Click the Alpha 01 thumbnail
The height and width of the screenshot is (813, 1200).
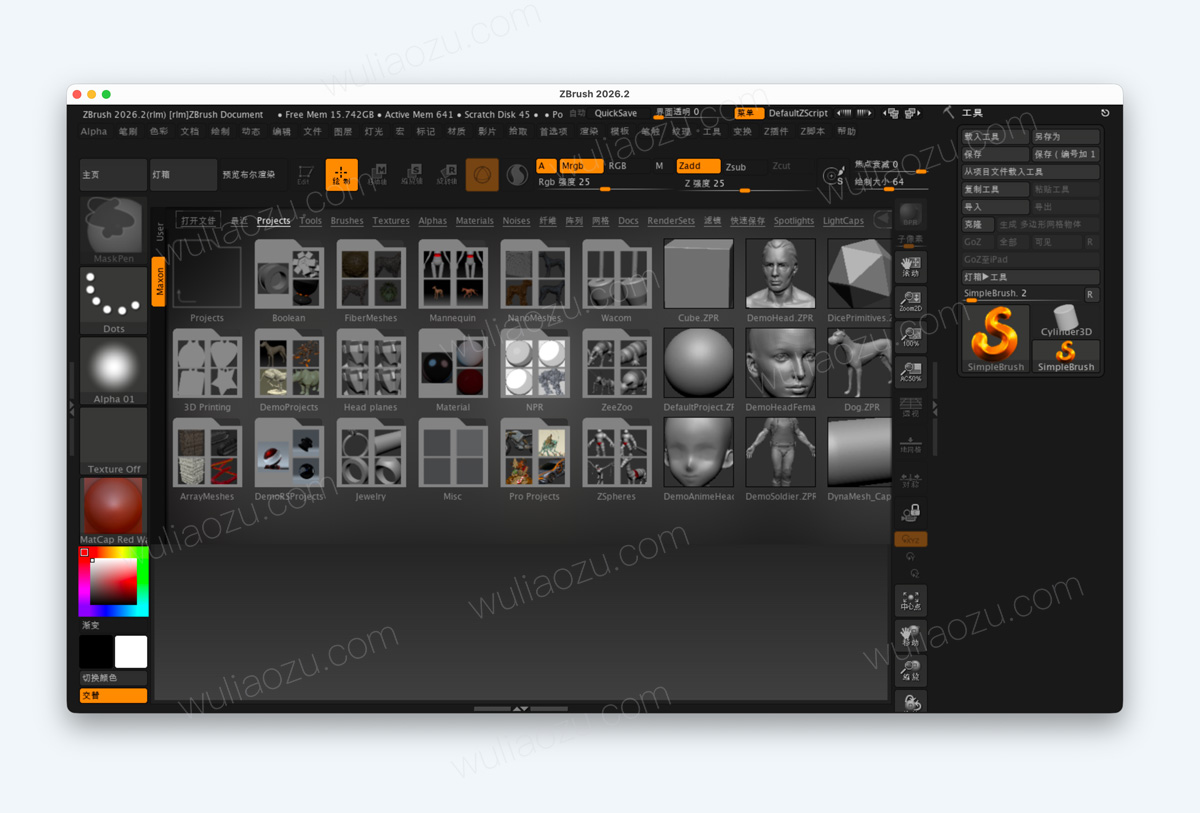point(113,371)
